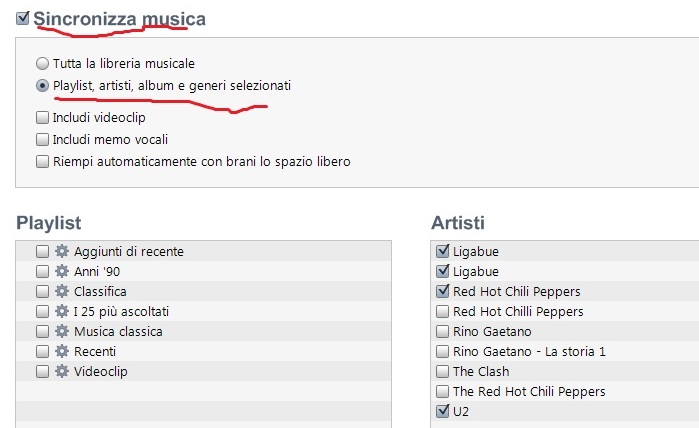Click the Classifica smart playlist gear icon

click(x=62, y=291)
